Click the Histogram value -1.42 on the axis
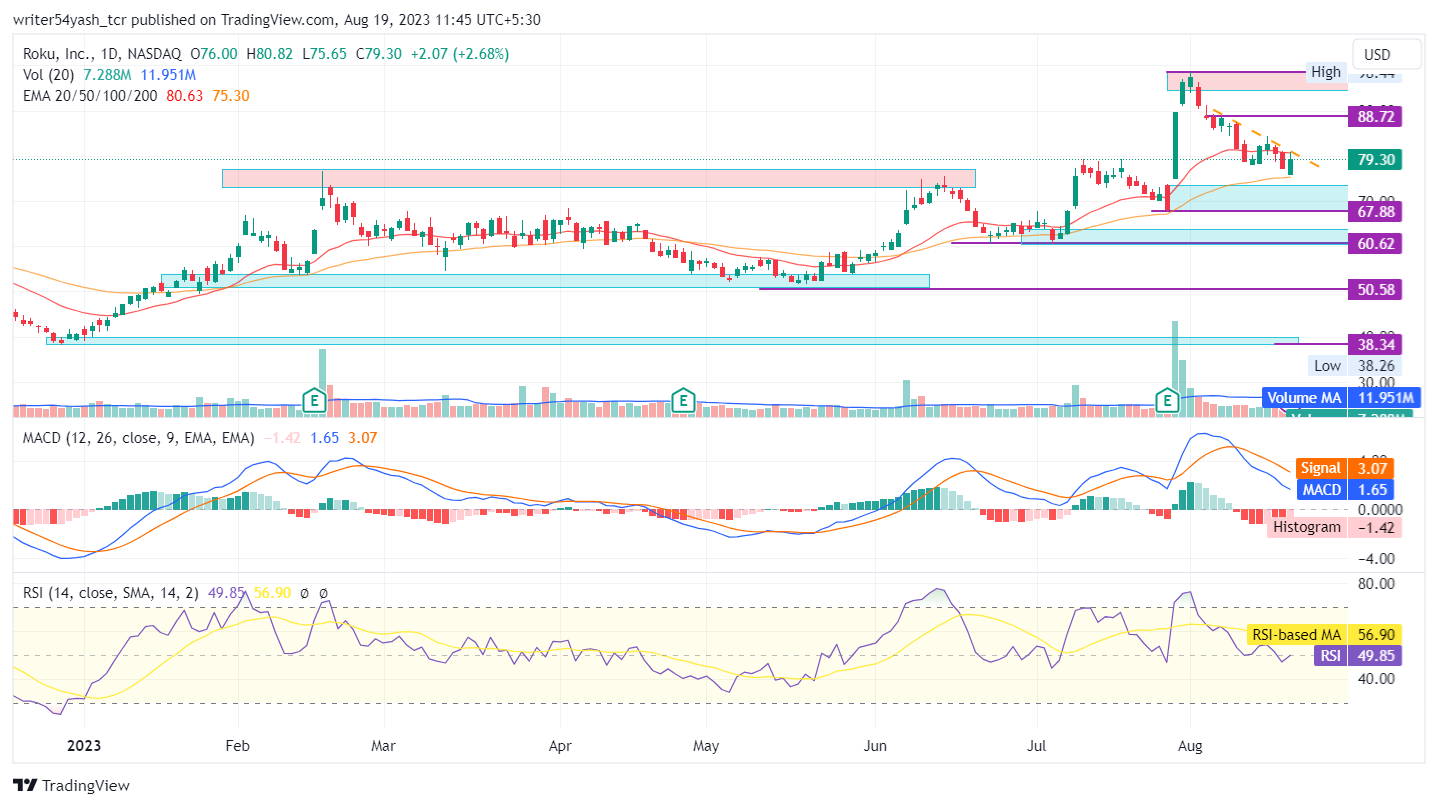 tap(1375, 527)
